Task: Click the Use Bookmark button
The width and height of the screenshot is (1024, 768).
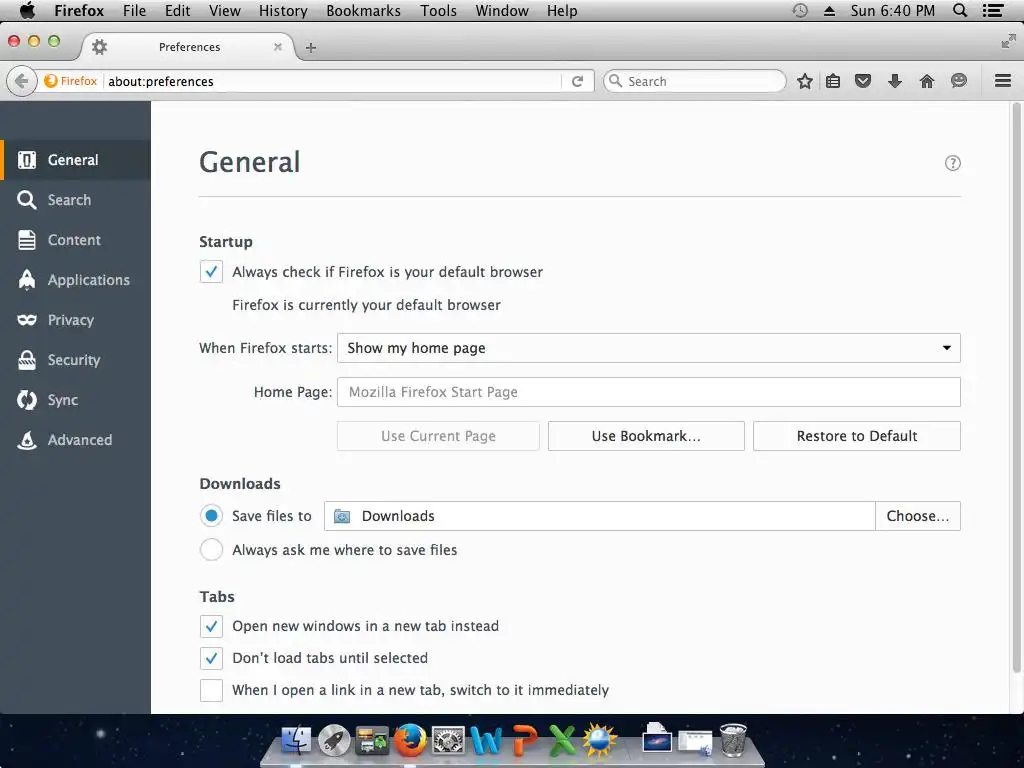Action: pyautogui.click(x=646, y=436)
